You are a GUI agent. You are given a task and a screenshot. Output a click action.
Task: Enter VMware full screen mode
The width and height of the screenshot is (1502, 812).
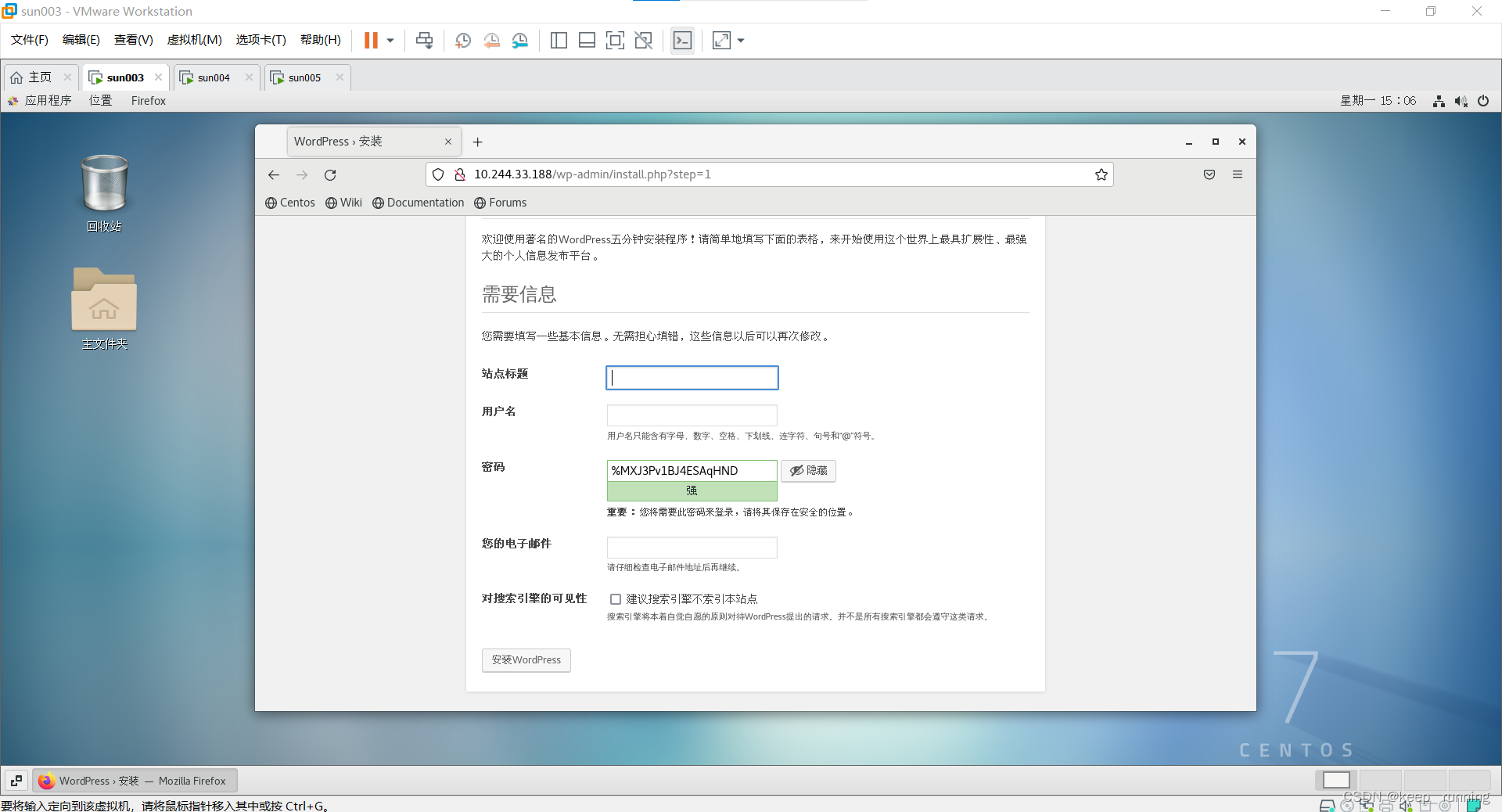click(615, 40)
